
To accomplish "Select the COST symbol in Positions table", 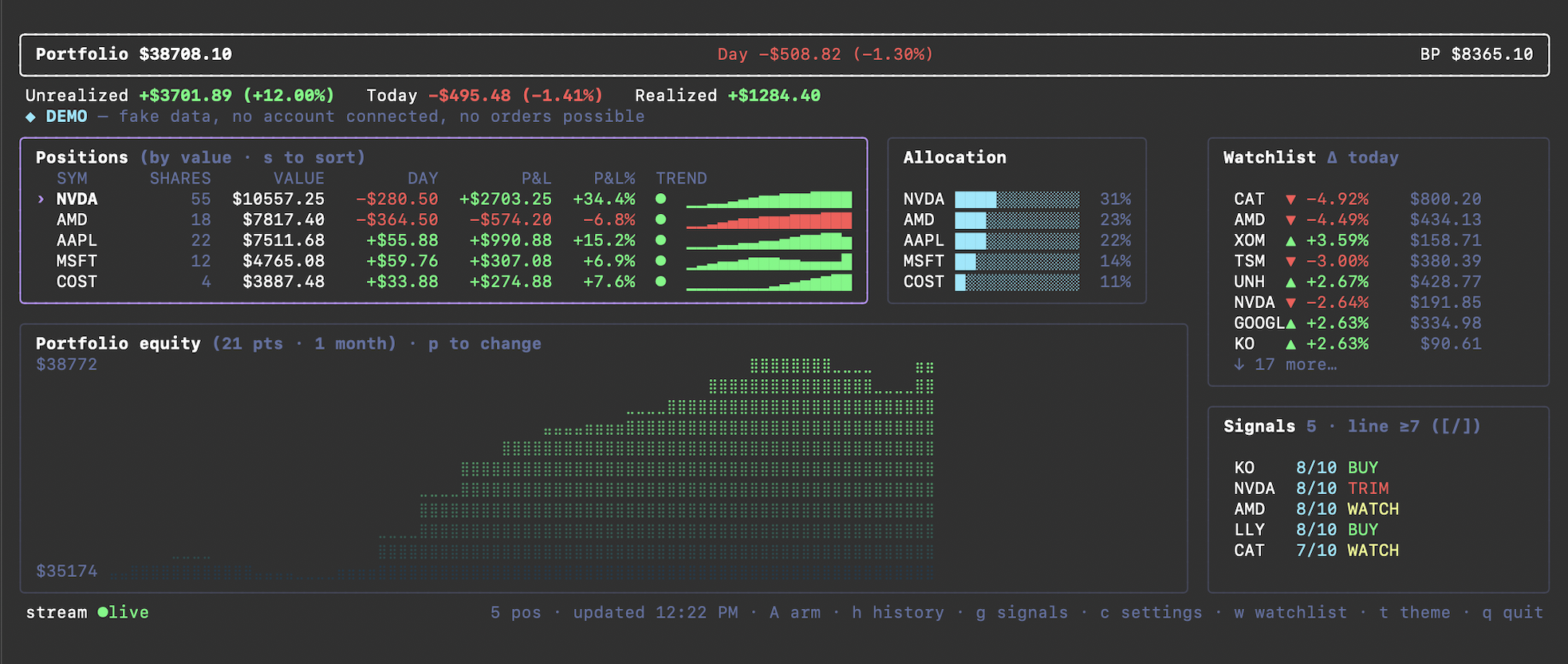I will coord(77,282).
